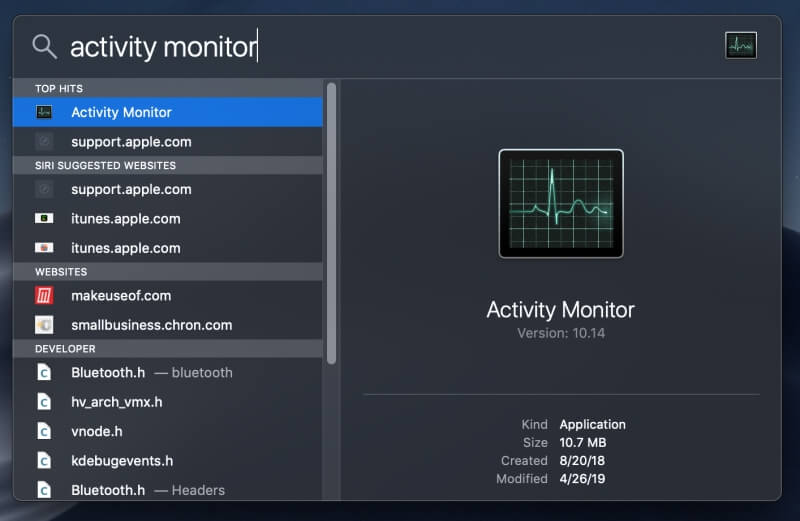
Task: Select the kdebugevents.h file result
Action: click(x=168, y=461)
